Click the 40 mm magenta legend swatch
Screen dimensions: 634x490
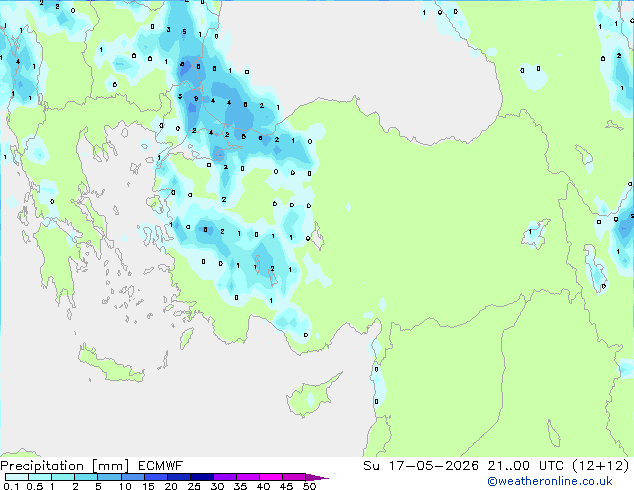271,477
